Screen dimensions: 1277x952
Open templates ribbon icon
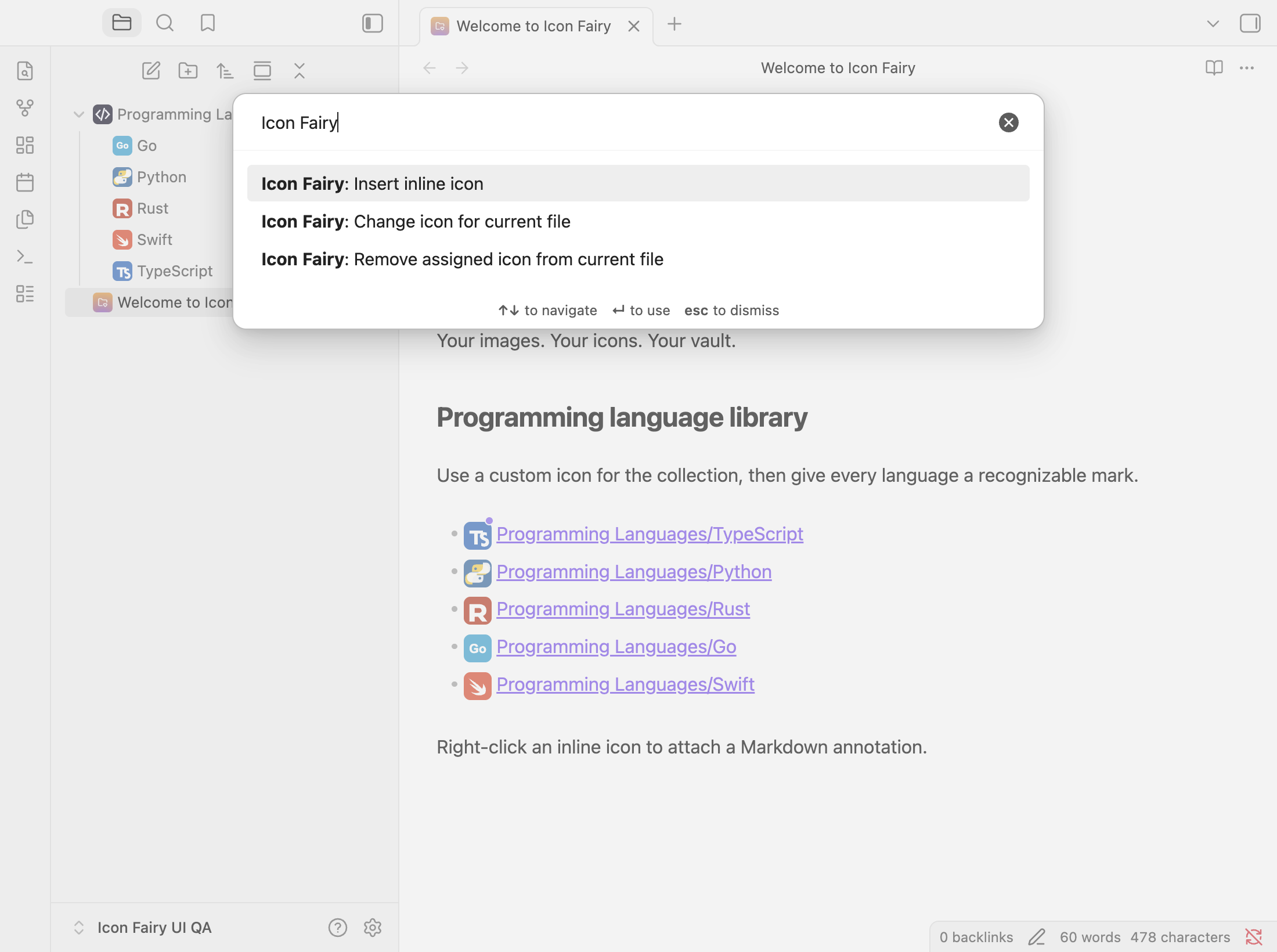(x=25, y=219)
